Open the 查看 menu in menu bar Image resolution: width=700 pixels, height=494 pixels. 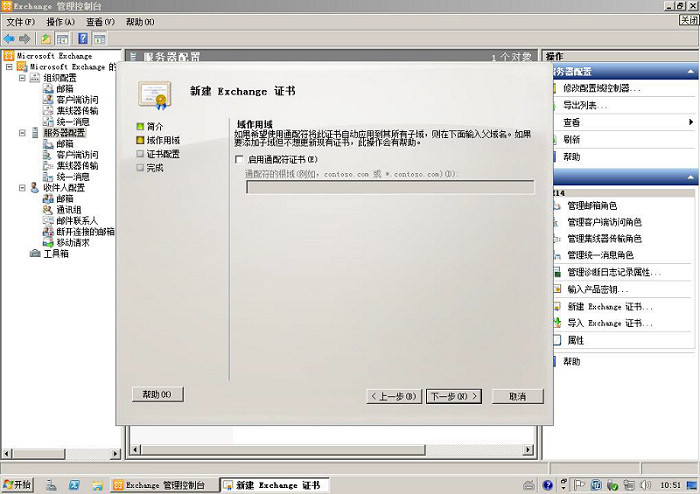pos(99,21)
